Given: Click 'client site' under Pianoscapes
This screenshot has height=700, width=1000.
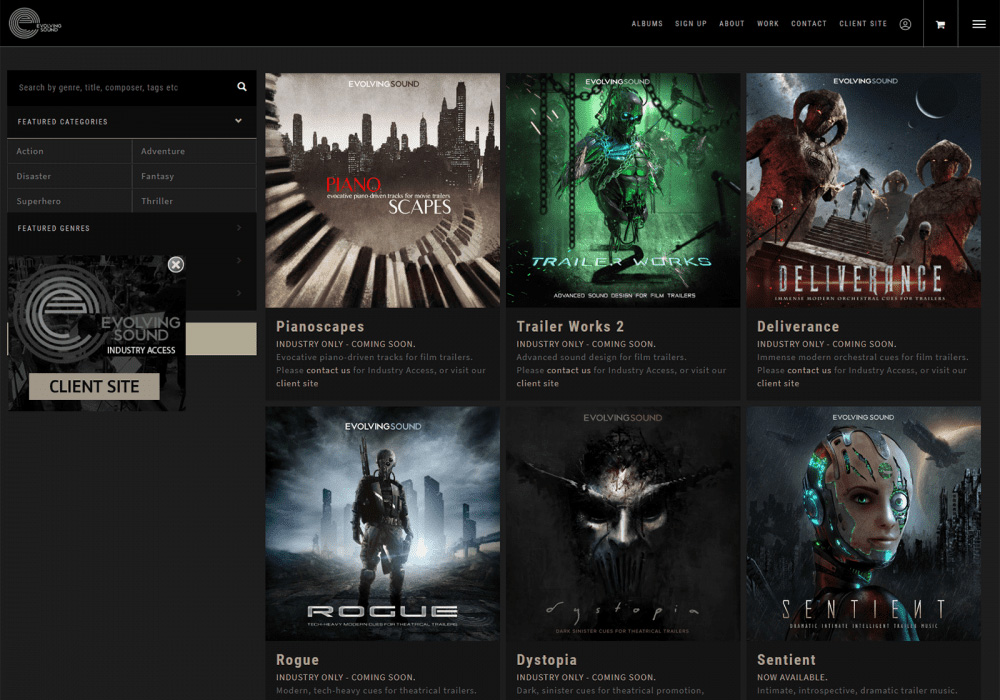Looking at the screenshot, I should click(x=297, y=383).
